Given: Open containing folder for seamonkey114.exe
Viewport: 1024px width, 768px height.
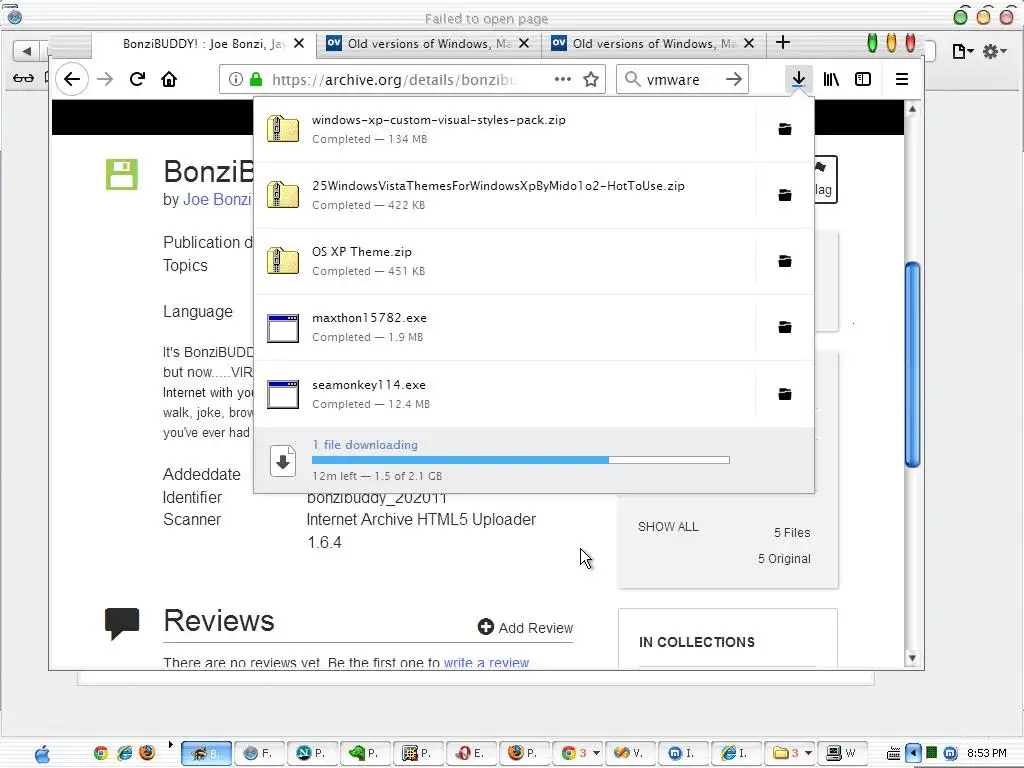Looking at the screenshot, I should (x=785, y=394).
